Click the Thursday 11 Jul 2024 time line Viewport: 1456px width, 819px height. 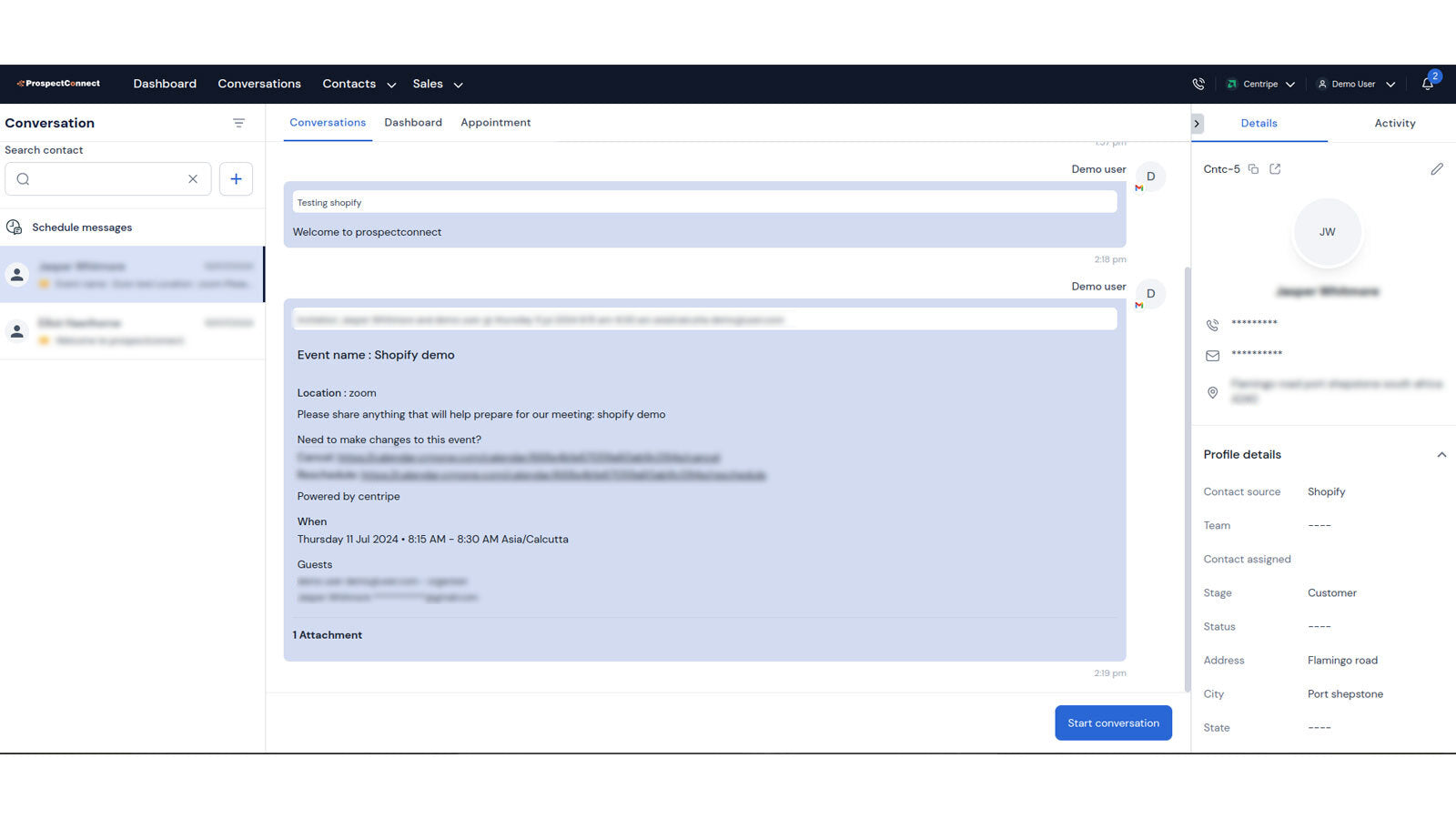[x=433, y=540]
